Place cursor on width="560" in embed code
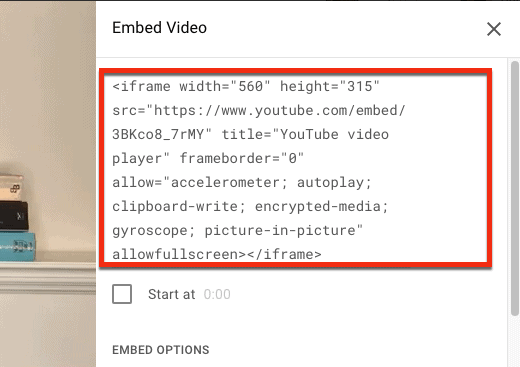Viewport: 520px width, 367px height. 225,86
